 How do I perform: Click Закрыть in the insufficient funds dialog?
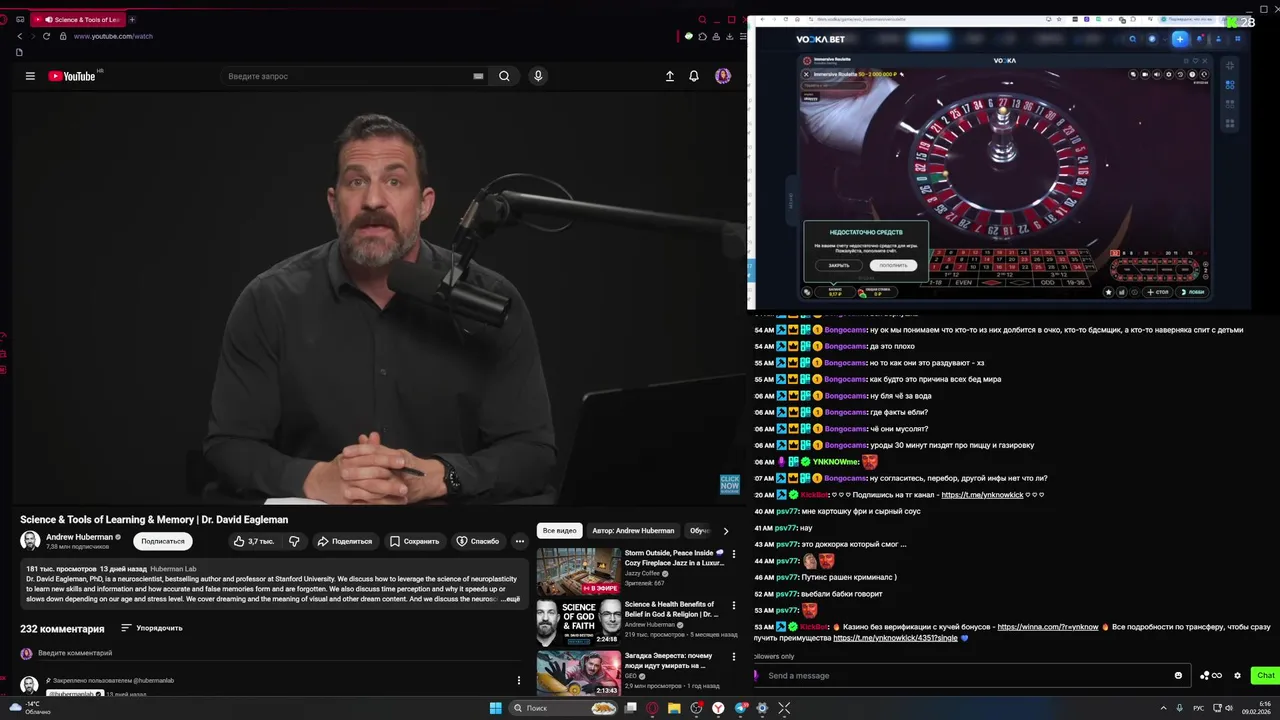tap(839, 265)
